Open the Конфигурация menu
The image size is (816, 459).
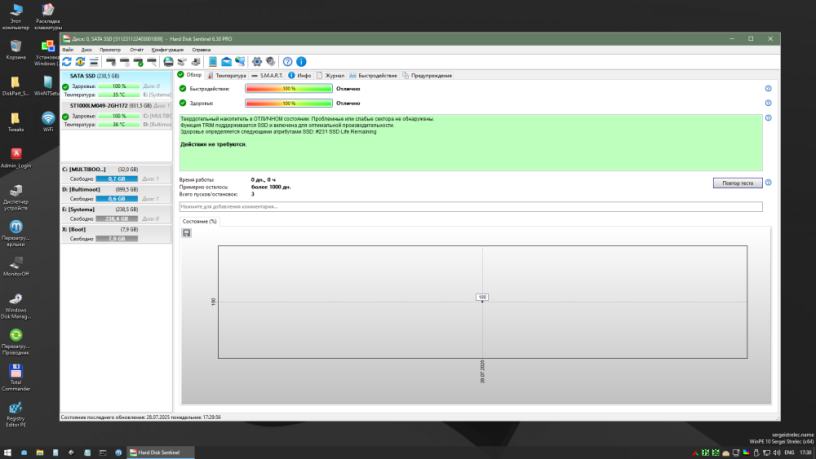pos(168,50)
